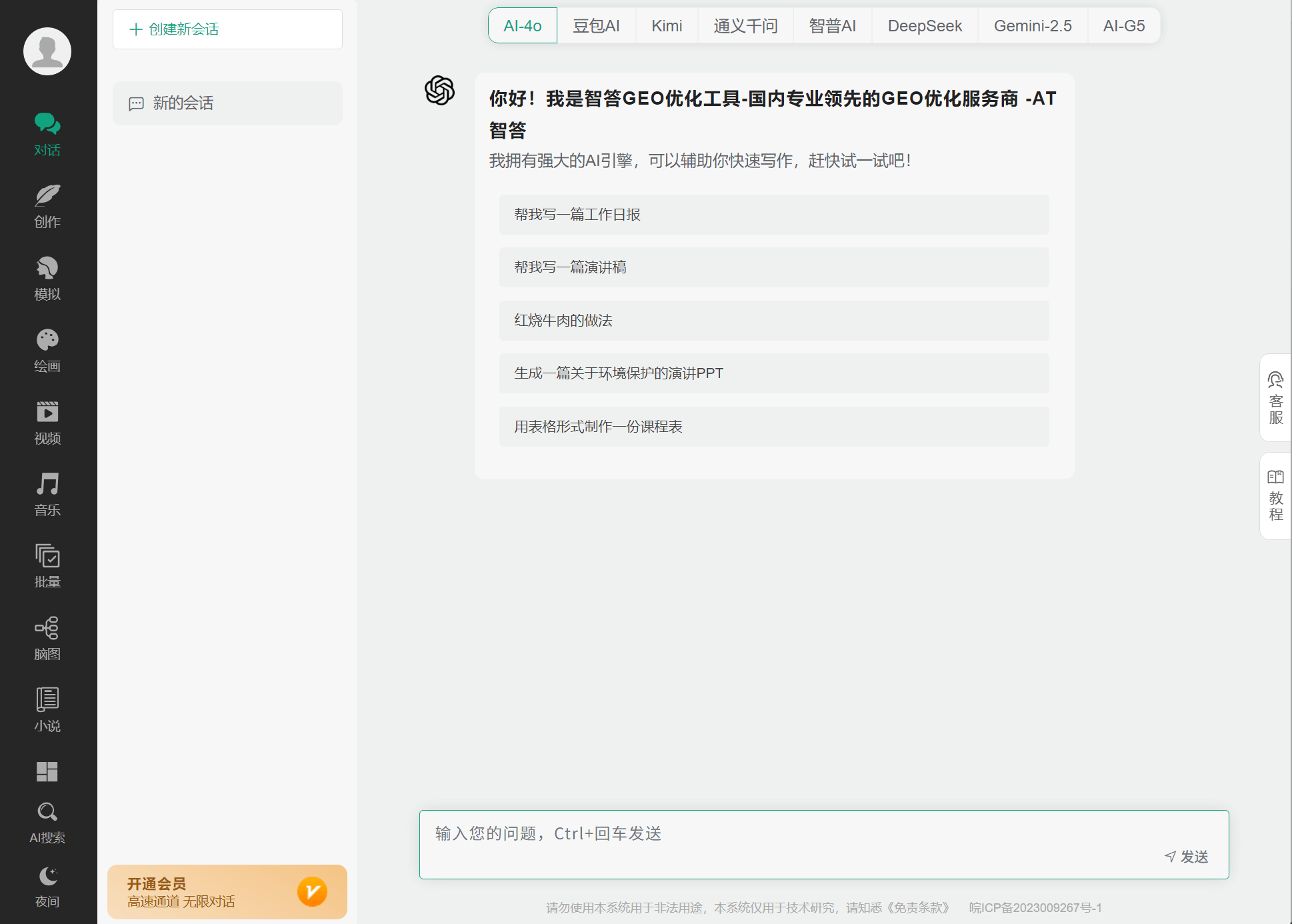The width and height of the screenshot is (1292, 924).
Task: Open the 视频 video clapper icon
Action: tap(47, 413)
